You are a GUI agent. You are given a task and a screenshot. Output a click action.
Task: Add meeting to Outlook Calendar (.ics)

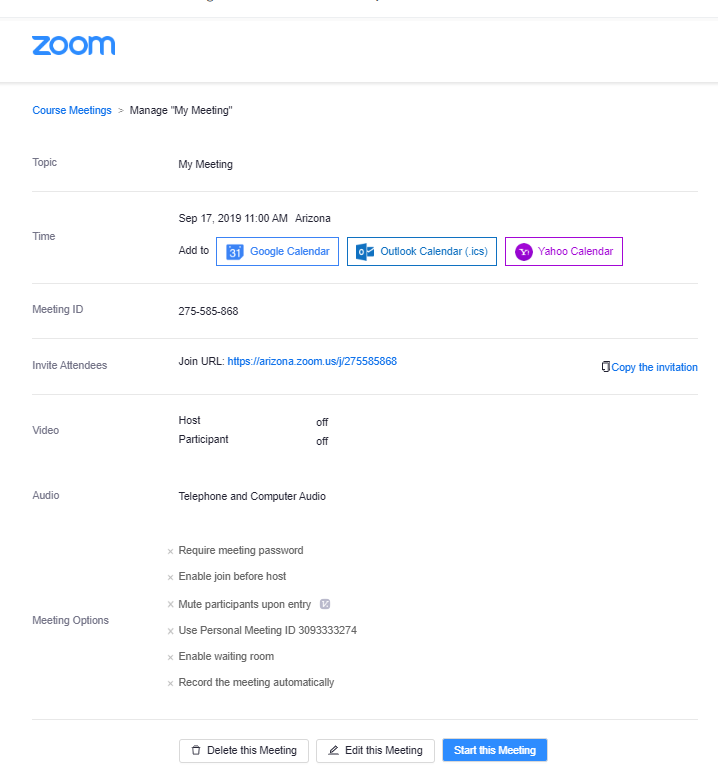tap(422, 252)
